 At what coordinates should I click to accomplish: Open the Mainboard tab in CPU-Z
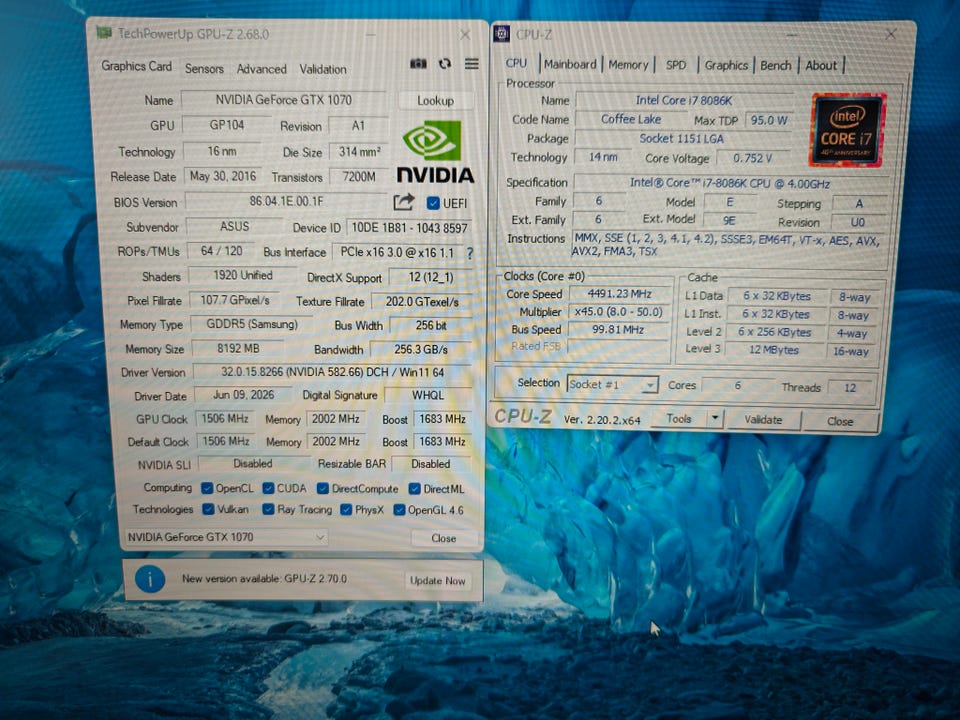click(570, 64)
